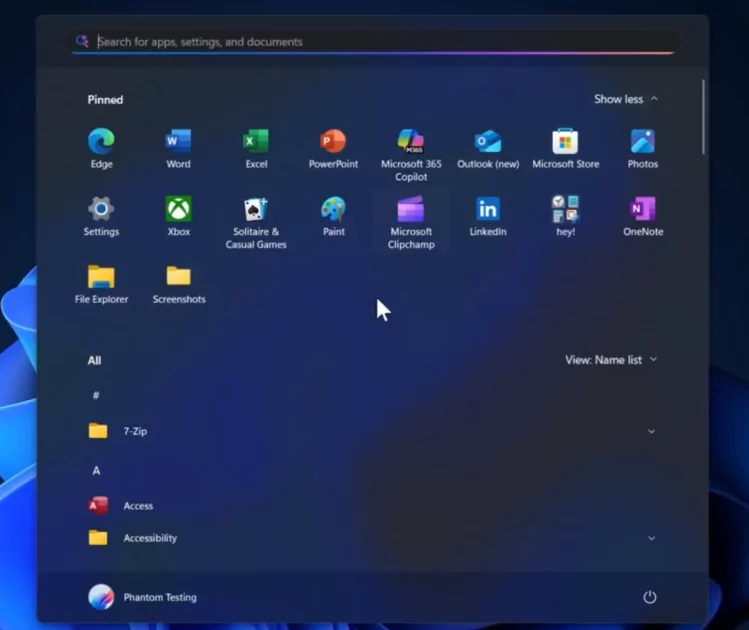The image size is (749, 630).
Task: Launch the Xbox app
Action: tap(178, 216)
